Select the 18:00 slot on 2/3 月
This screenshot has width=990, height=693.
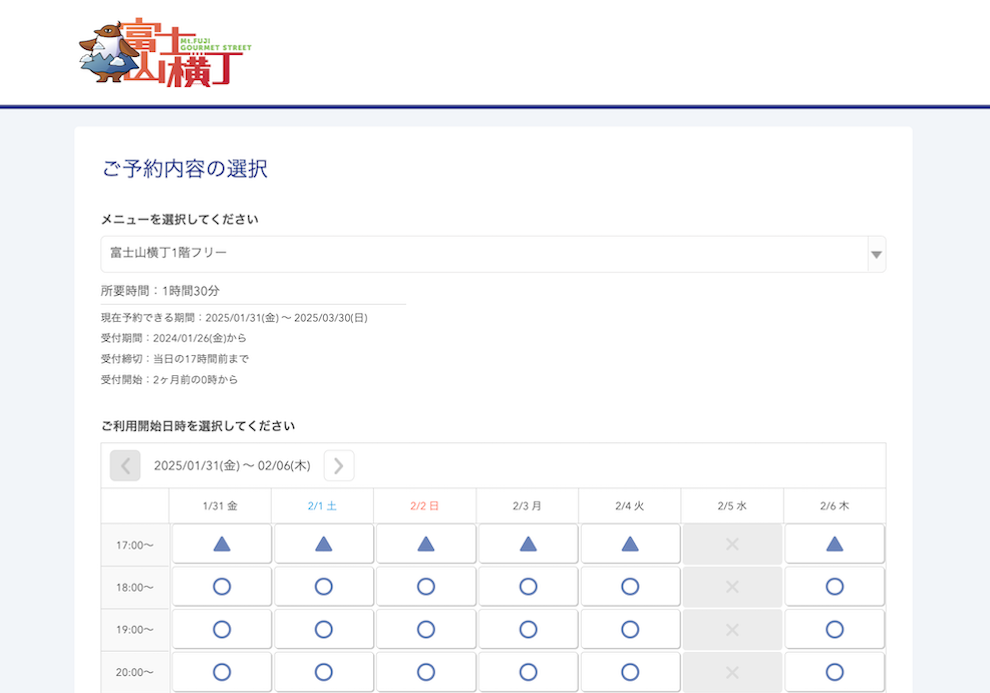click(x=528, y=587)
